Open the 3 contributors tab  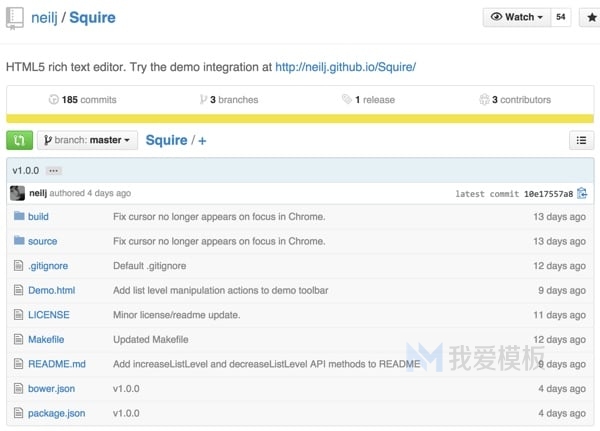click(x=515, y=100)
